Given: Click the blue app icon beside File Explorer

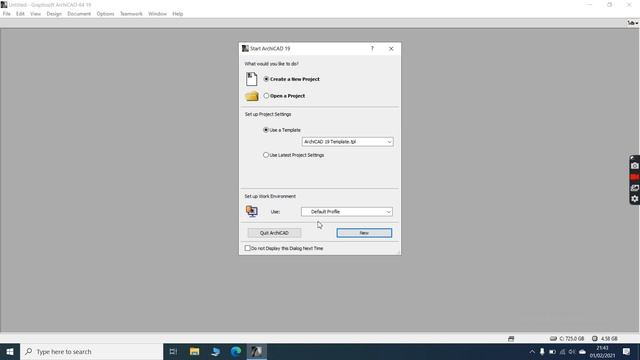Looking at the screenshot, I should pyautogui.click(x=216, y=351).
